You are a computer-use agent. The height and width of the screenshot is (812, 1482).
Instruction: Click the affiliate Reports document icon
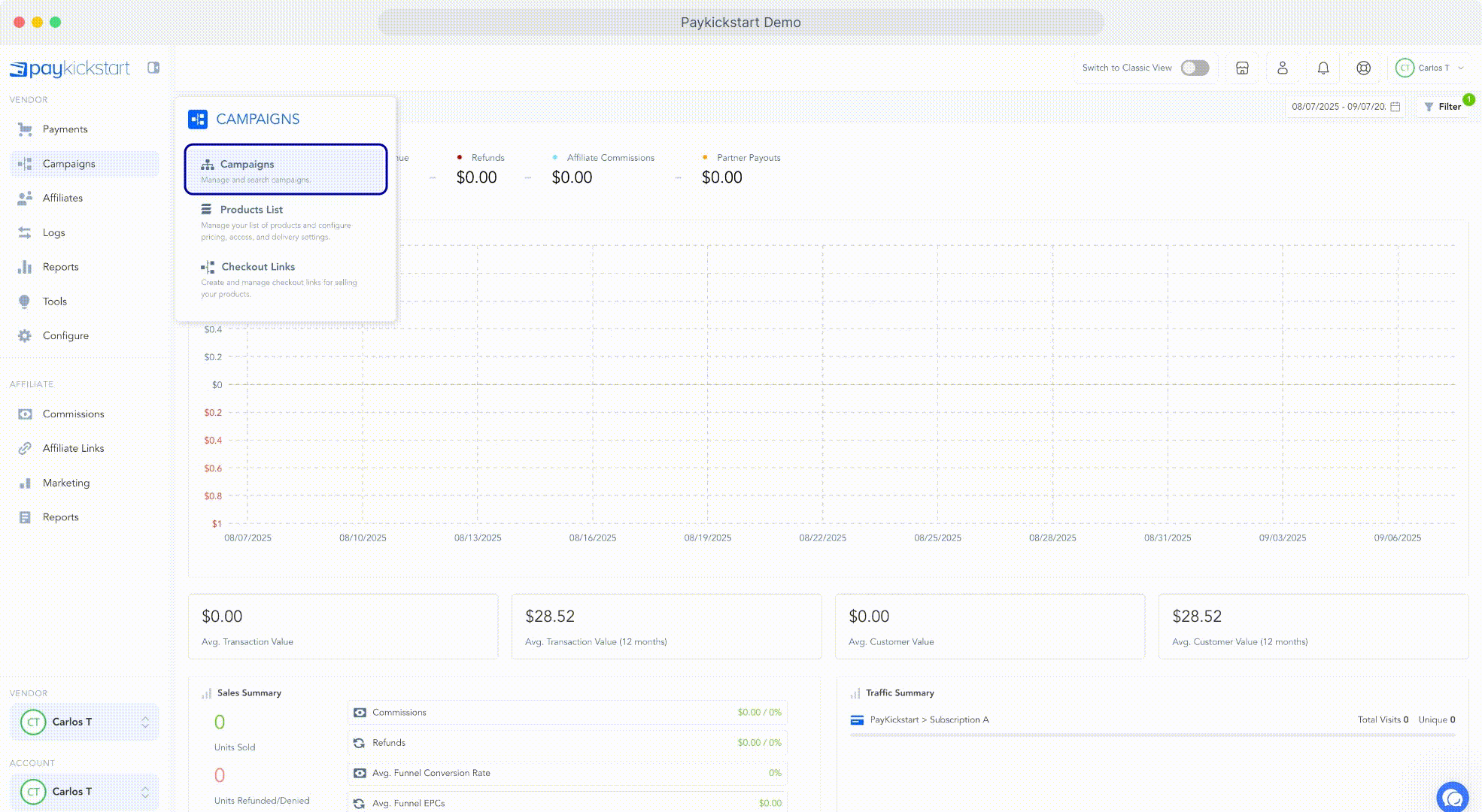point(25,517)
